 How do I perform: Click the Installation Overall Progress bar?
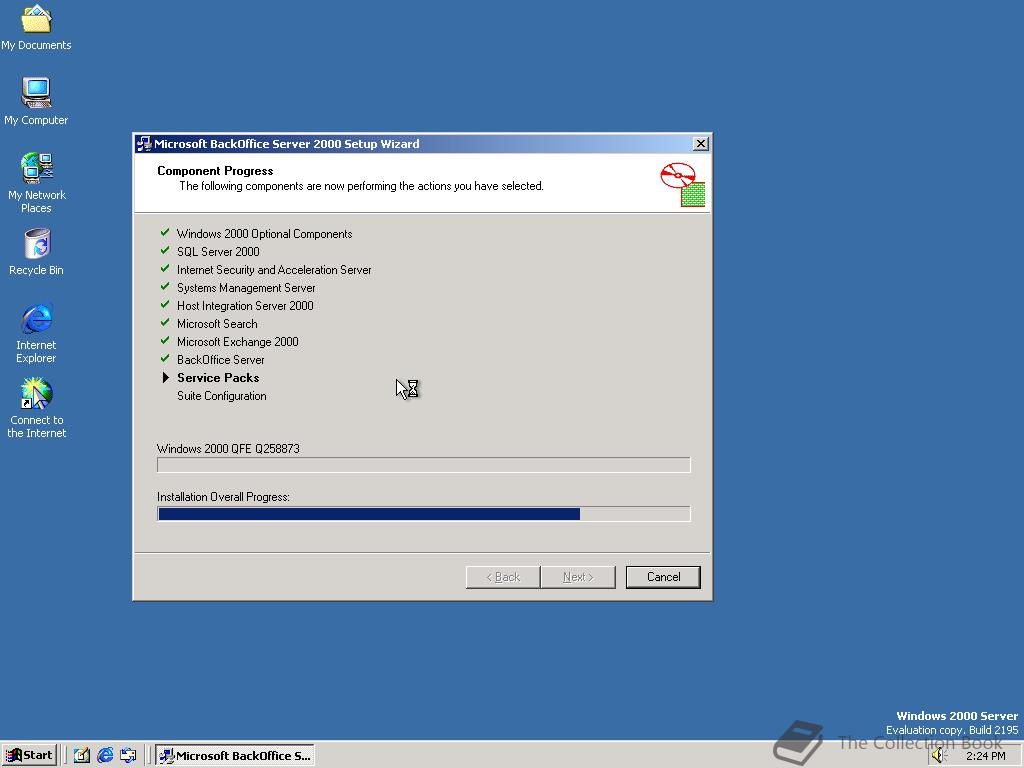coord(423,514)
